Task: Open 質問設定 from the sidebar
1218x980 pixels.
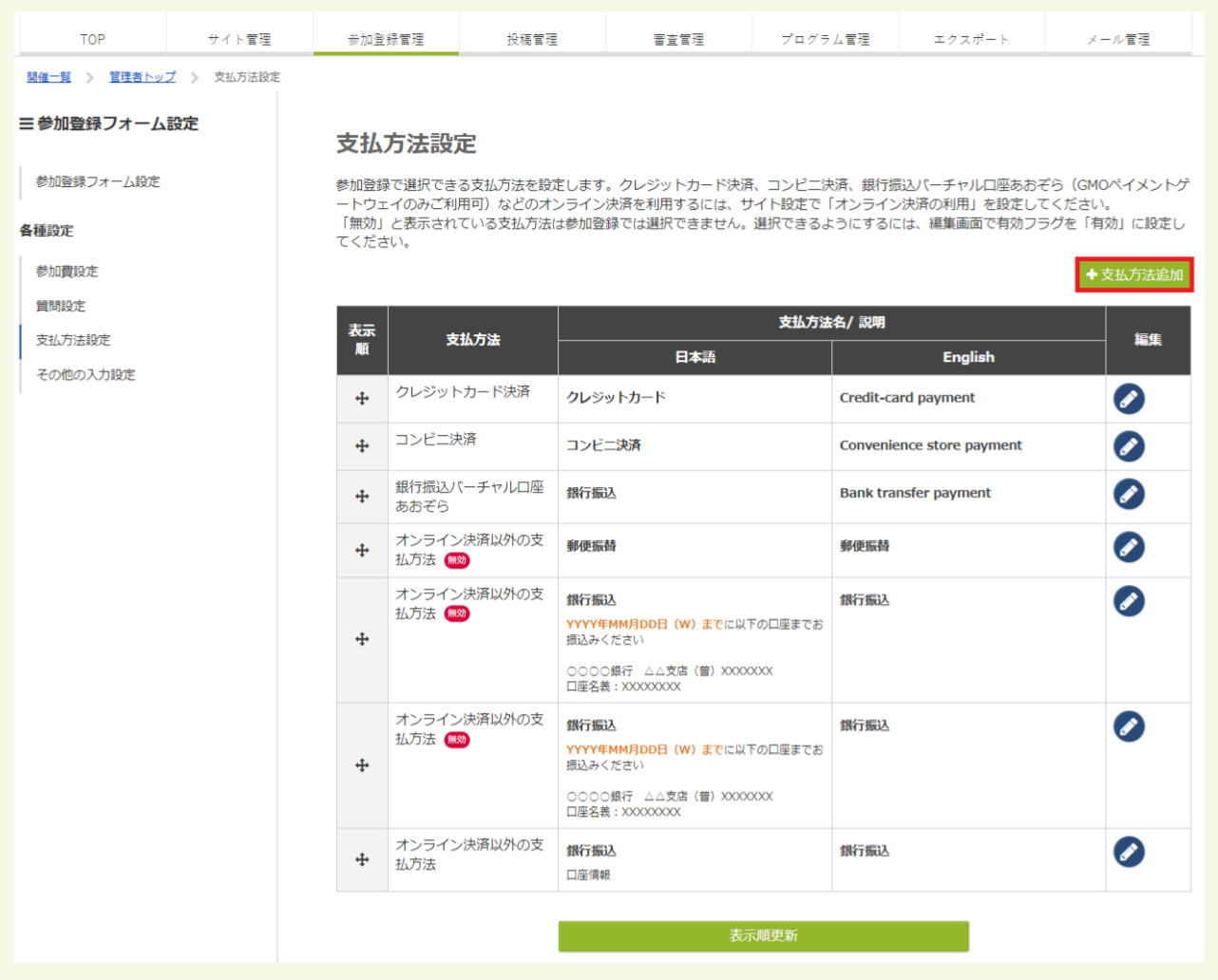Action: [61, 306]
